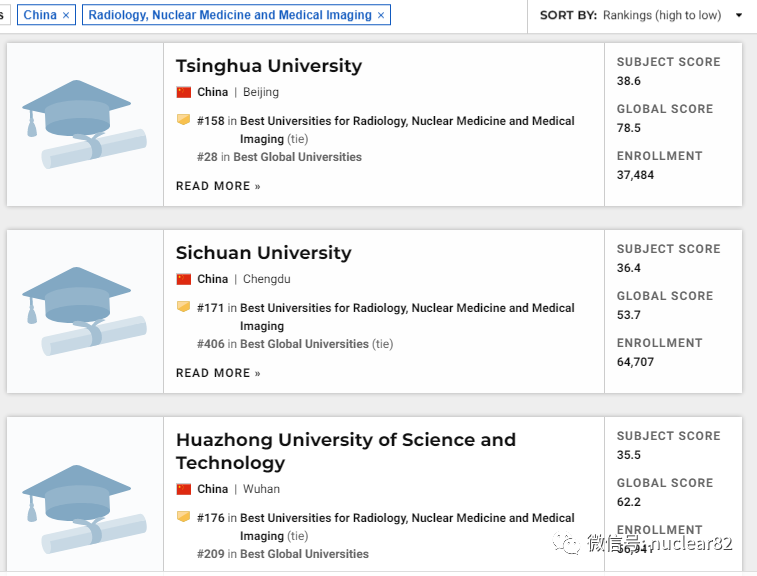Open Sichuan's #406 Best Global Universities link

coord(304,344)
